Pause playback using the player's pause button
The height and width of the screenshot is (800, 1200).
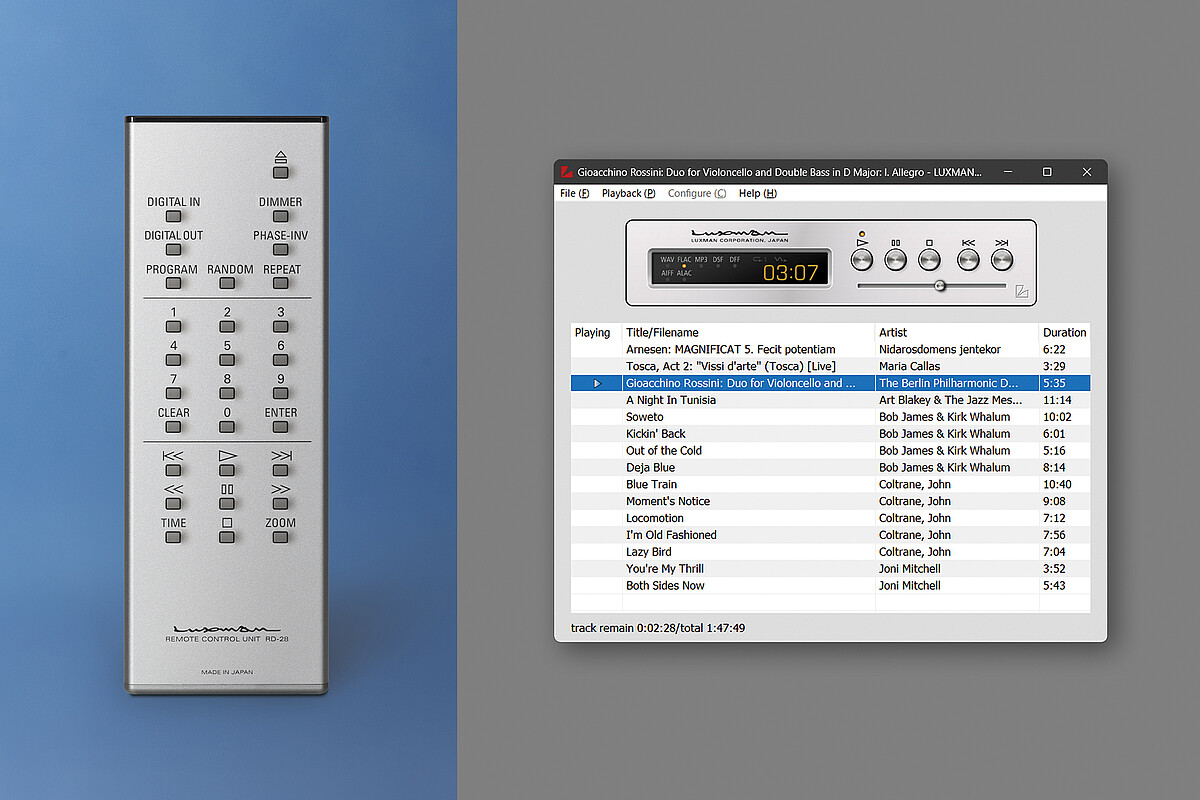click(x=896, y=260)
